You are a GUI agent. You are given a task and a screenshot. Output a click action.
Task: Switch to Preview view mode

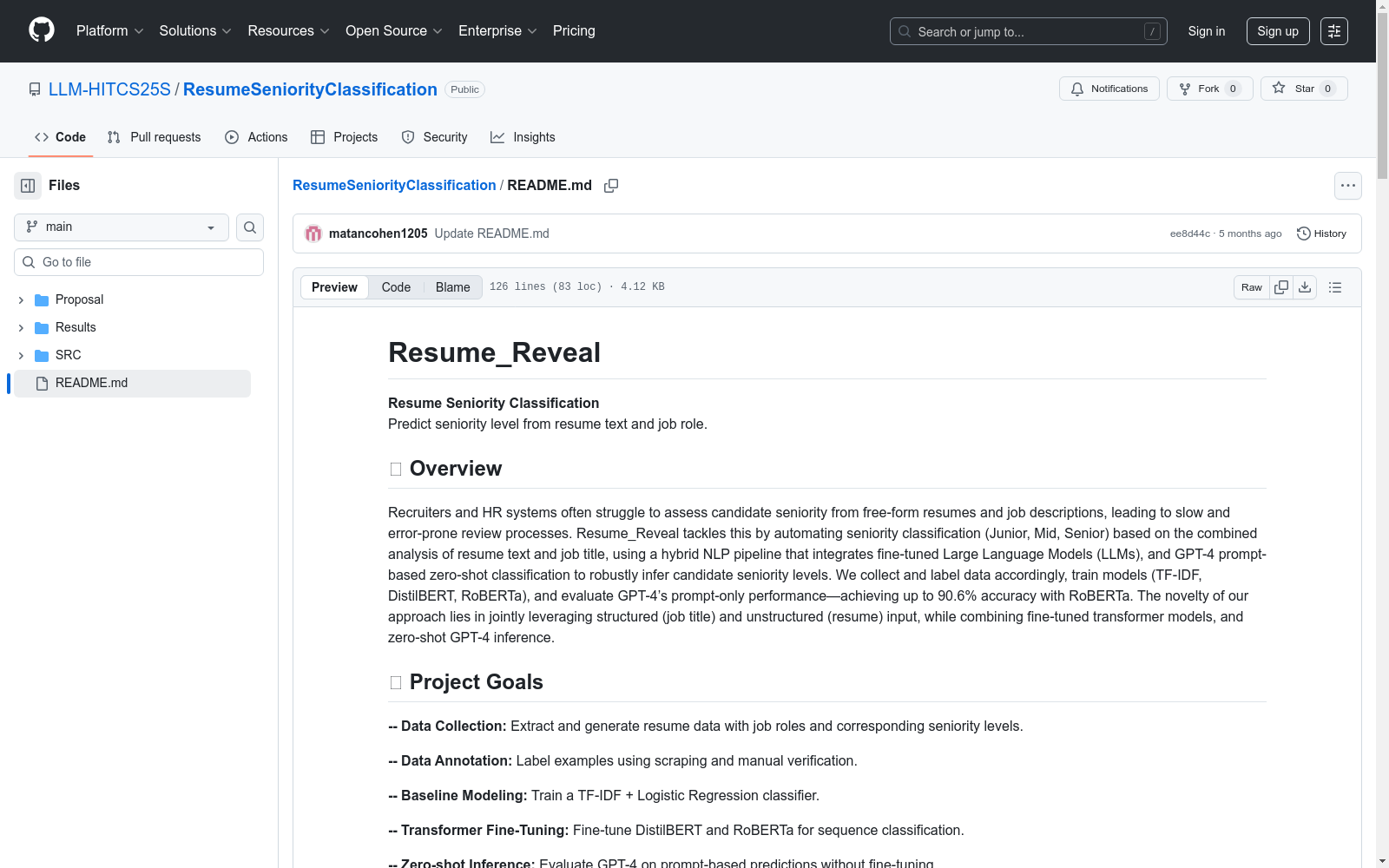click(x=334, y=287)
